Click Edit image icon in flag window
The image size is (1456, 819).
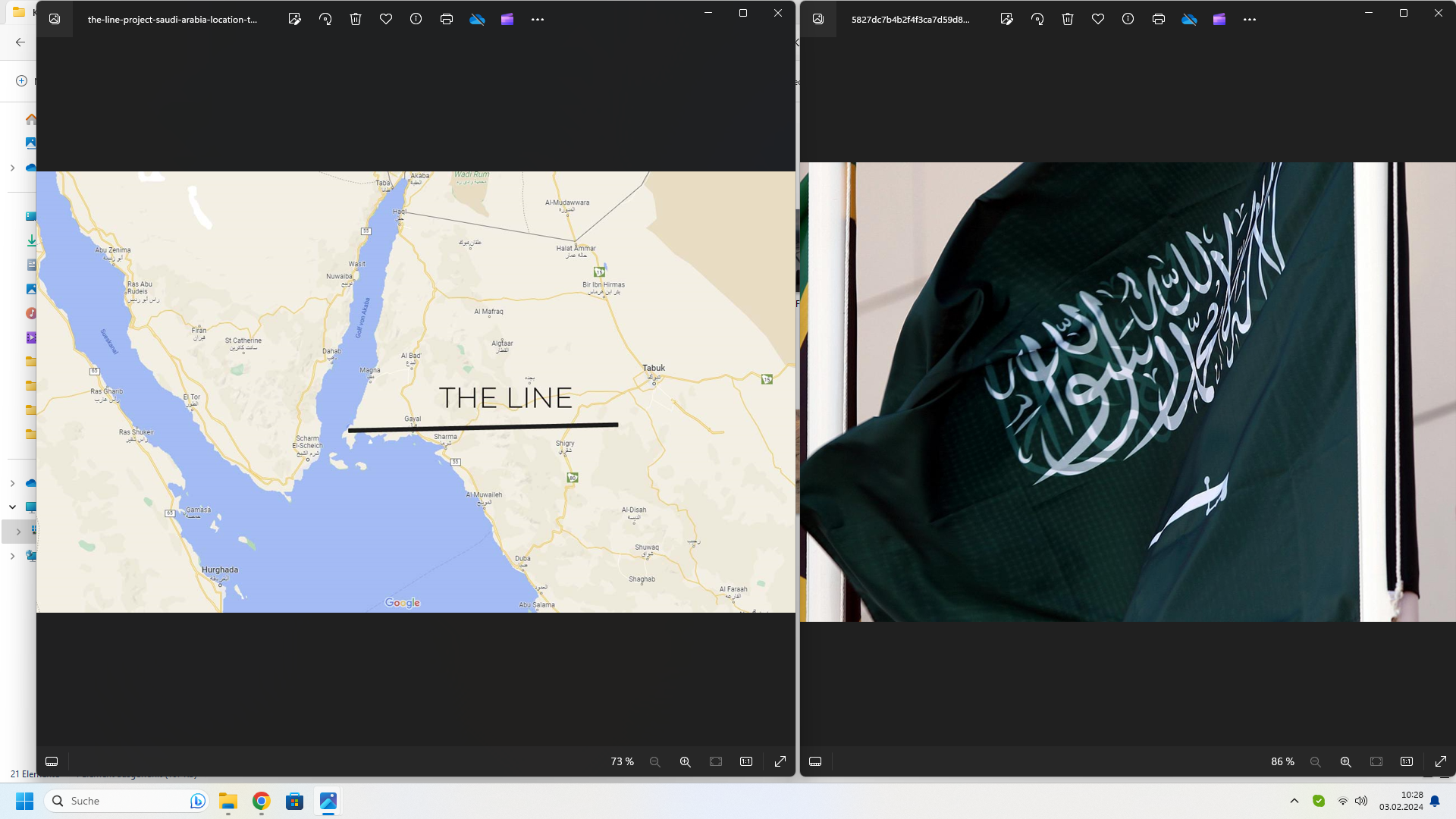tap(1007, 20)
